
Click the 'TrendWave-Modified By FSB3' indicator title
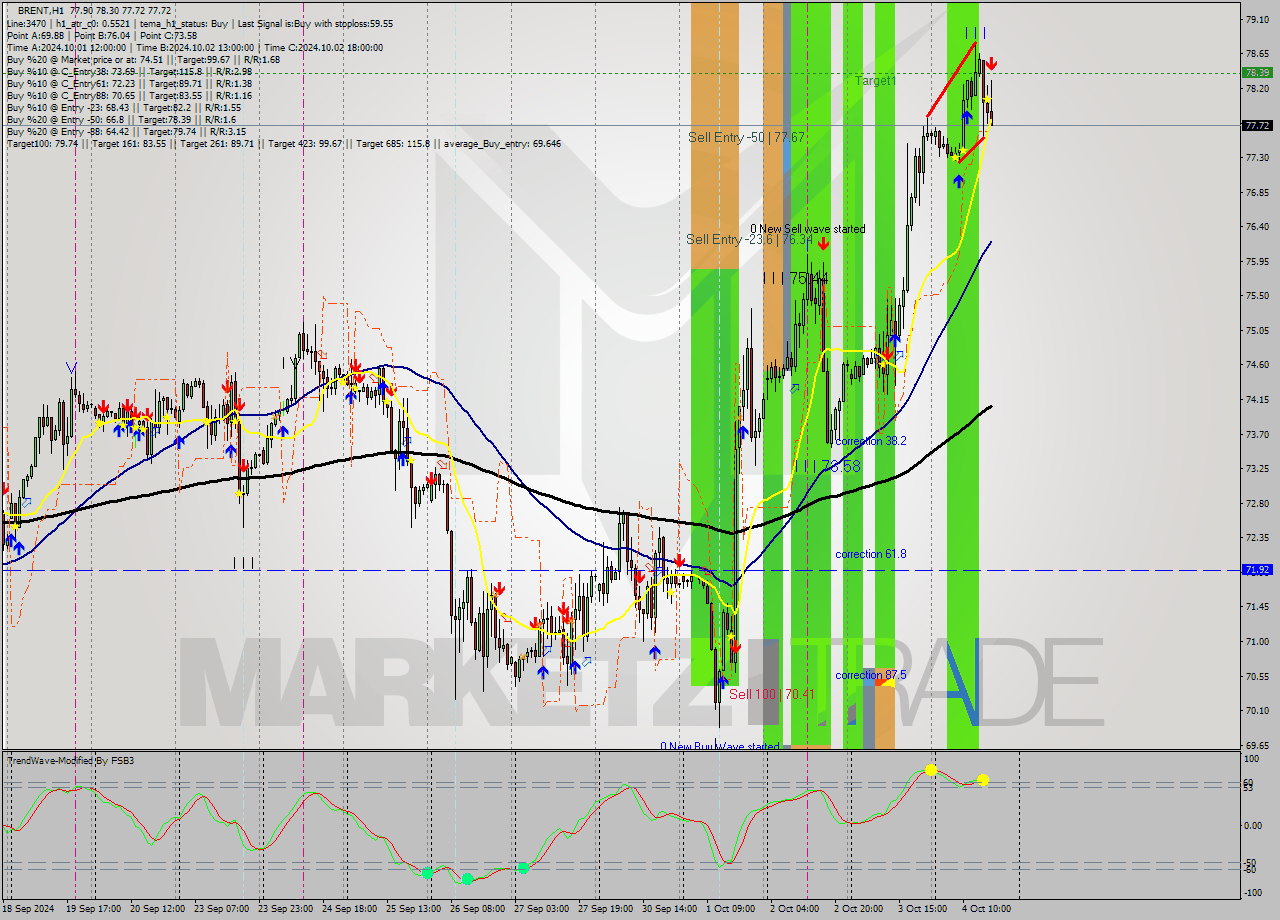pos(70,761)
